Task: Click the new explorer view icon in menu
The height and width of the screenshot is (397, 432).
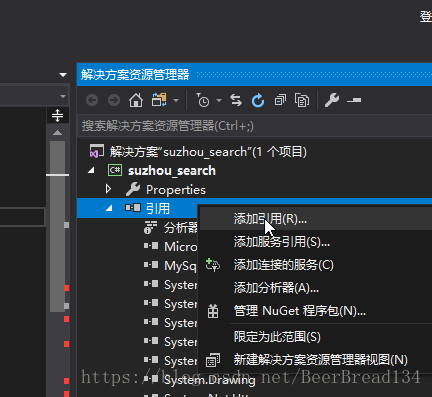Action: point(213,360)
